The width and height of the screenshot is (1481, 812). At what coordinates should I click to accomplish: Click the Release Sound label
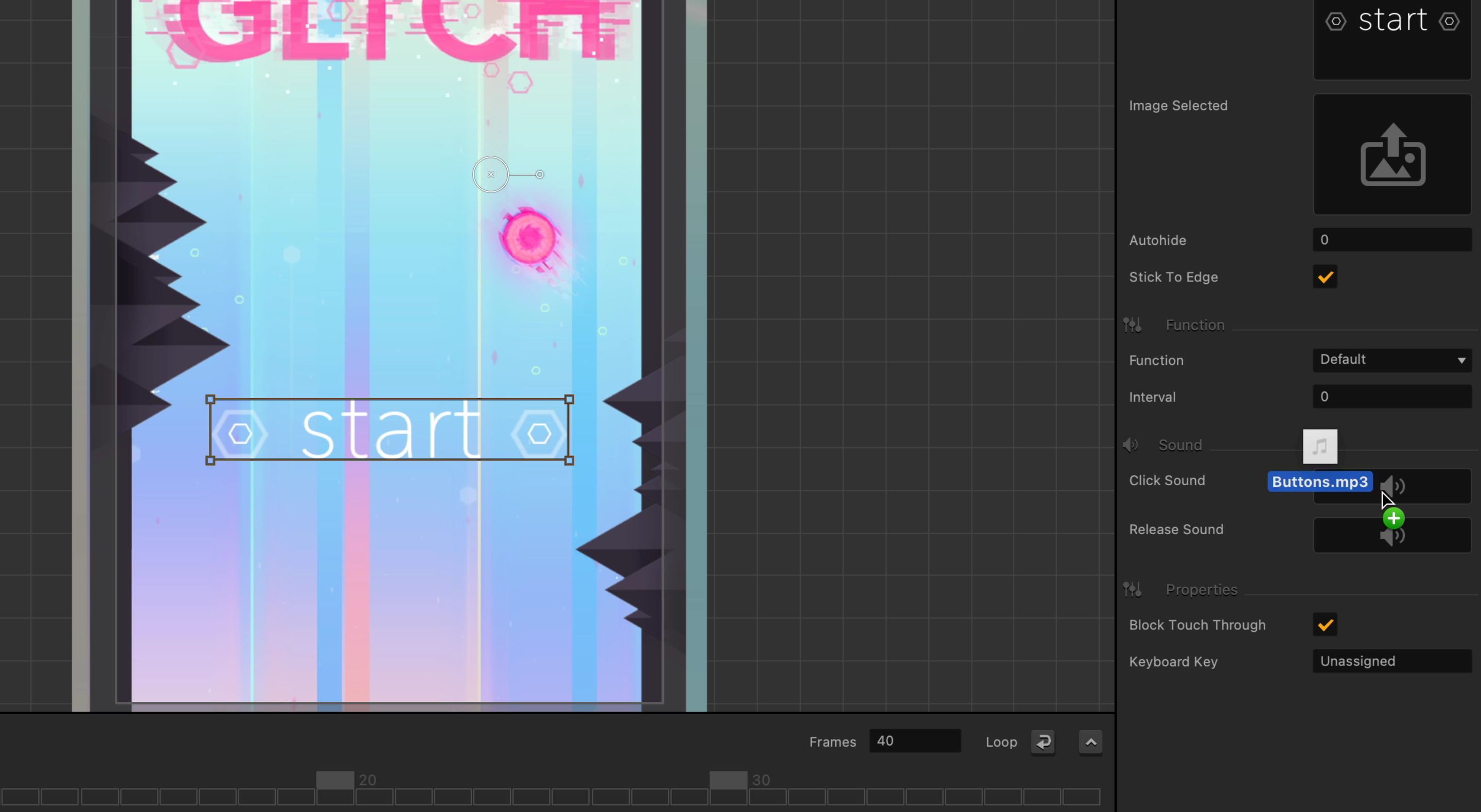(1176, 529)
